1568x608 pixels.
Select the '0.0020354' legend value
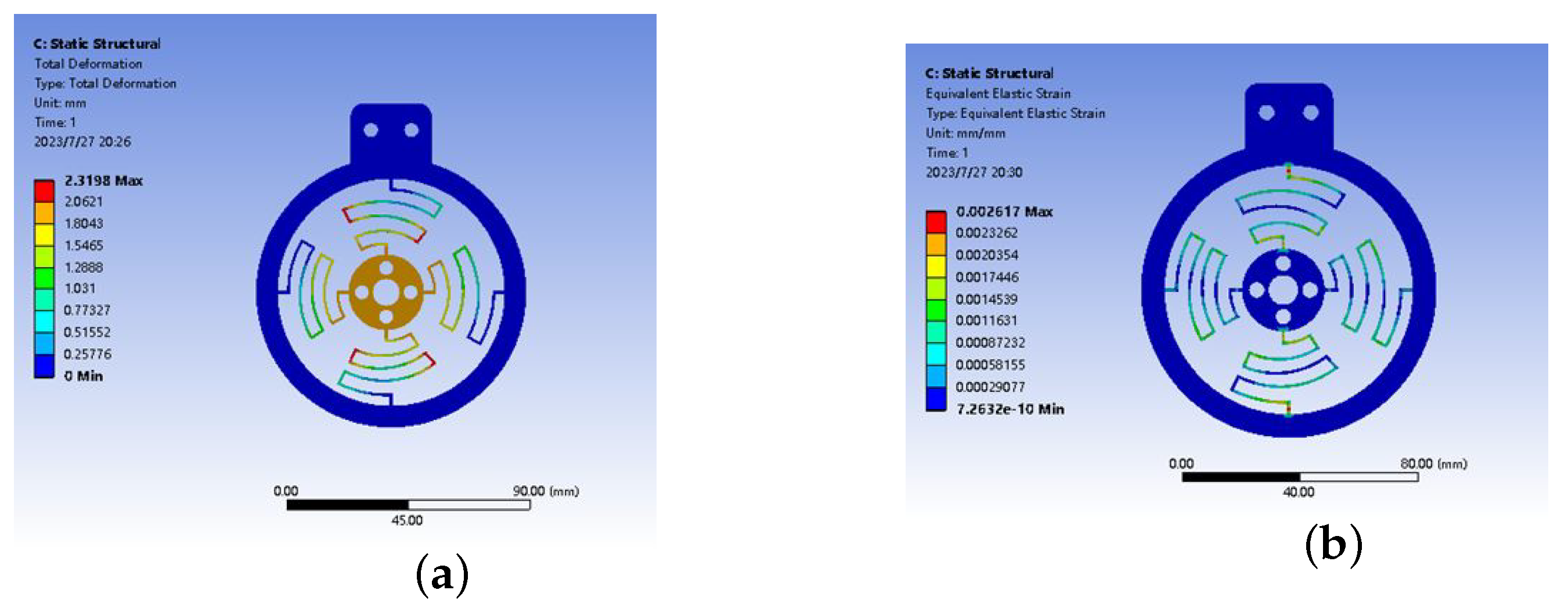click(x=987, y=255)
